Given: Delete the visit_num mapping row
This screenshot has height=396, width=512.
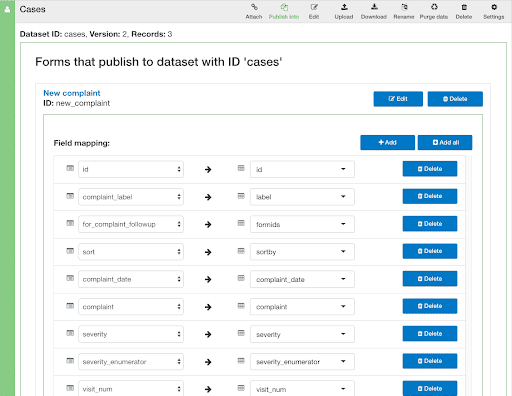Looking at the screenshot, I should pyautogui.click(x=430, y=389).
